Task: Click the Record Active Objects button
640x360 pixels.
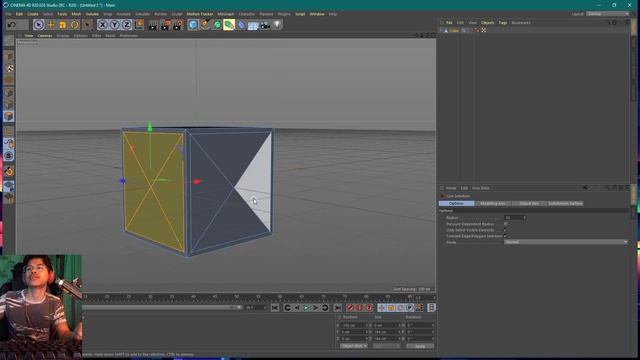Action: [350, 308]
